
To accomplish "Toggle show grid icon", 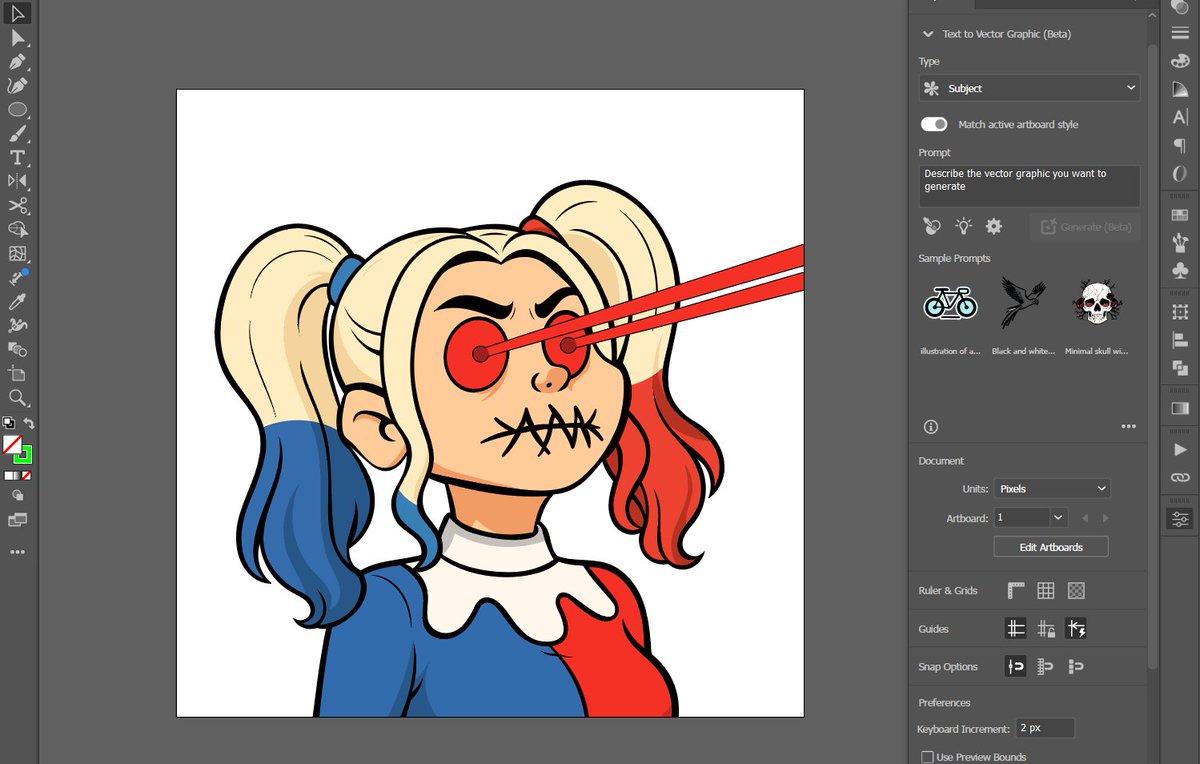I will point(1046,591).
